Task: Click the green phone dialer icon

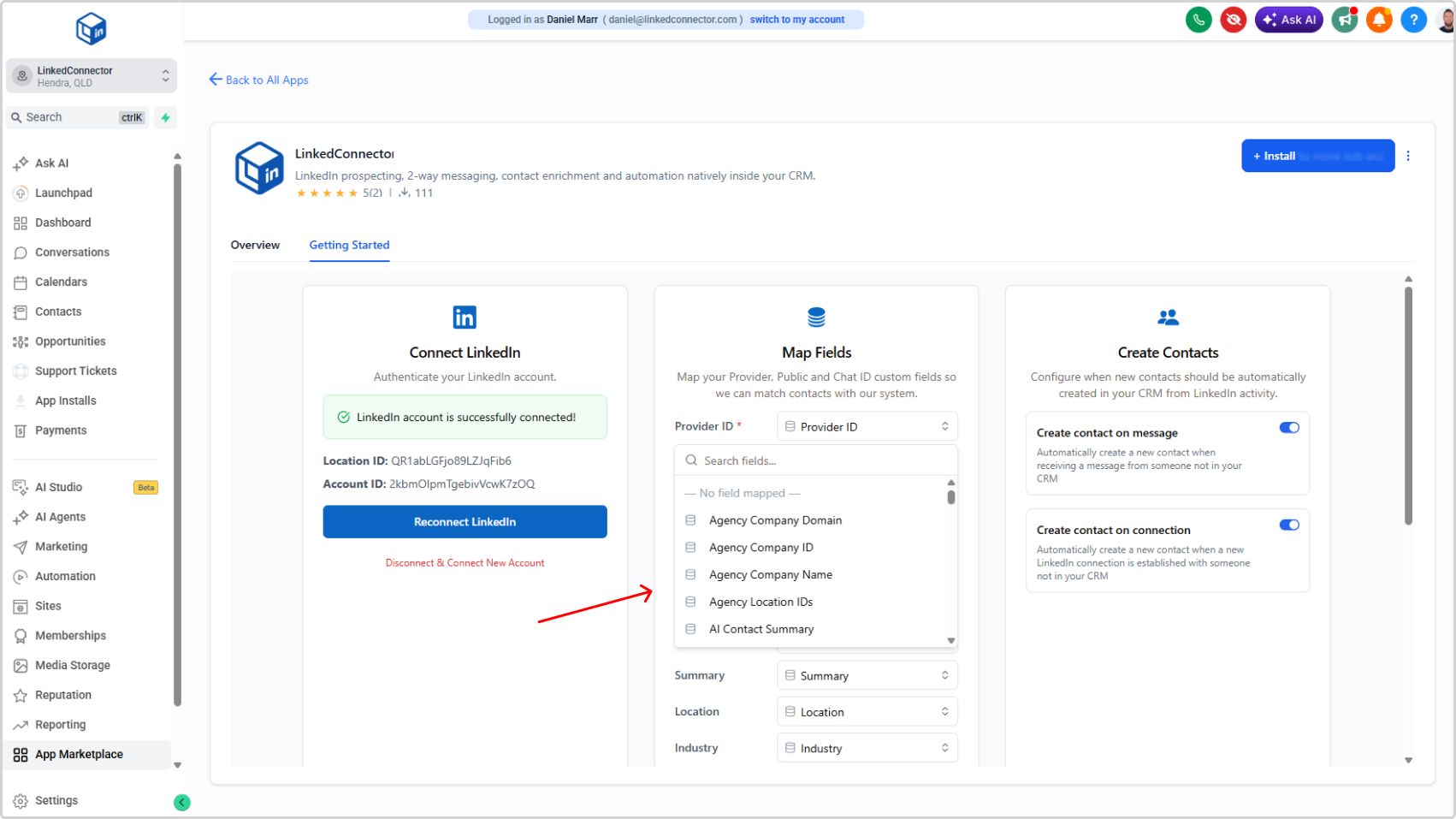Action: [1199, 20]
